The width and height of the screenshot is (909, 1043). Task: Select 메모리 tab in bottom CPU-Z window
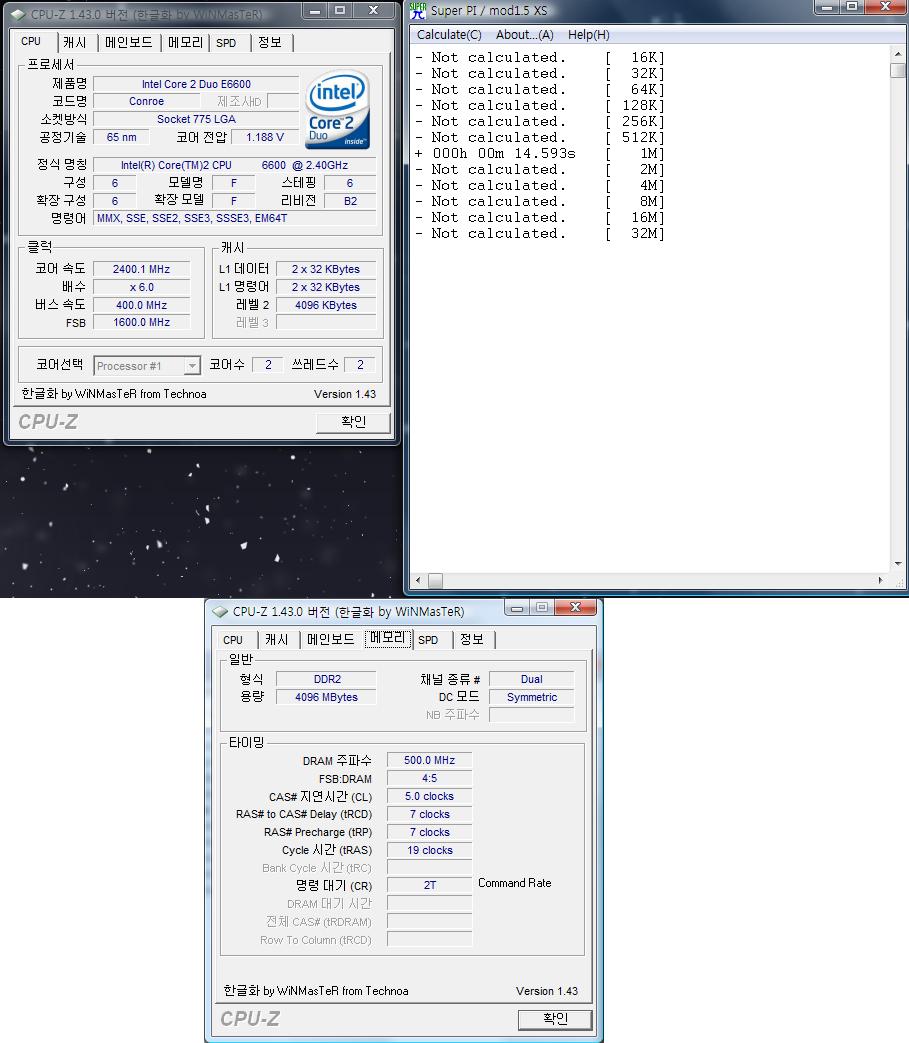click(x=388, y=638)
